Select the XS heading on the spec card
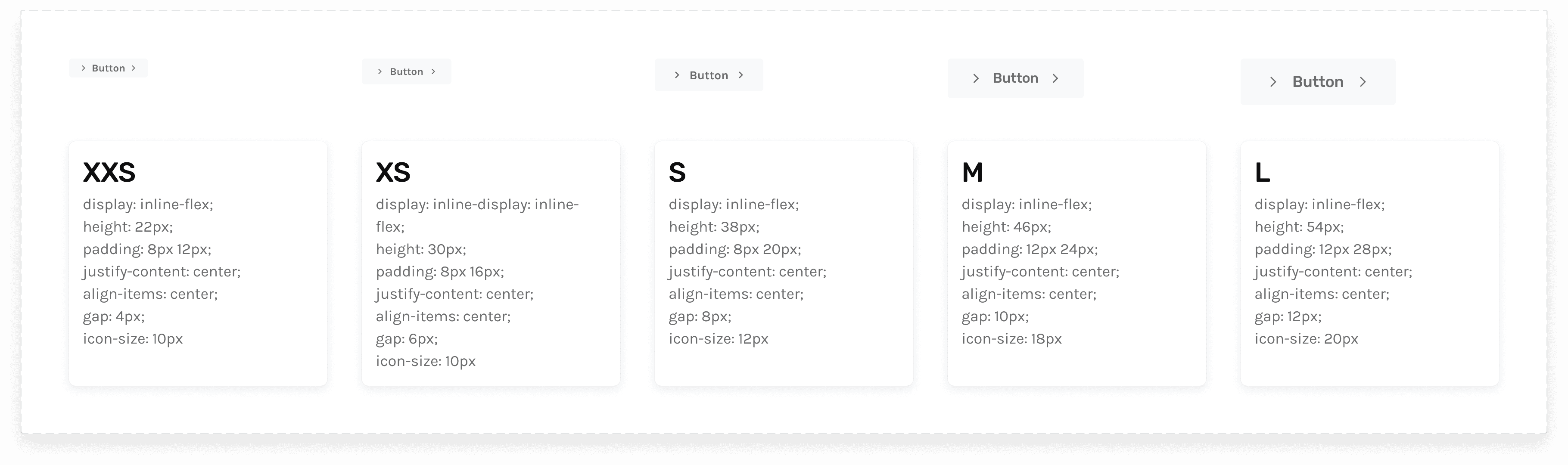This screenshot has width=1568, height=465. [x=393, y=172]
